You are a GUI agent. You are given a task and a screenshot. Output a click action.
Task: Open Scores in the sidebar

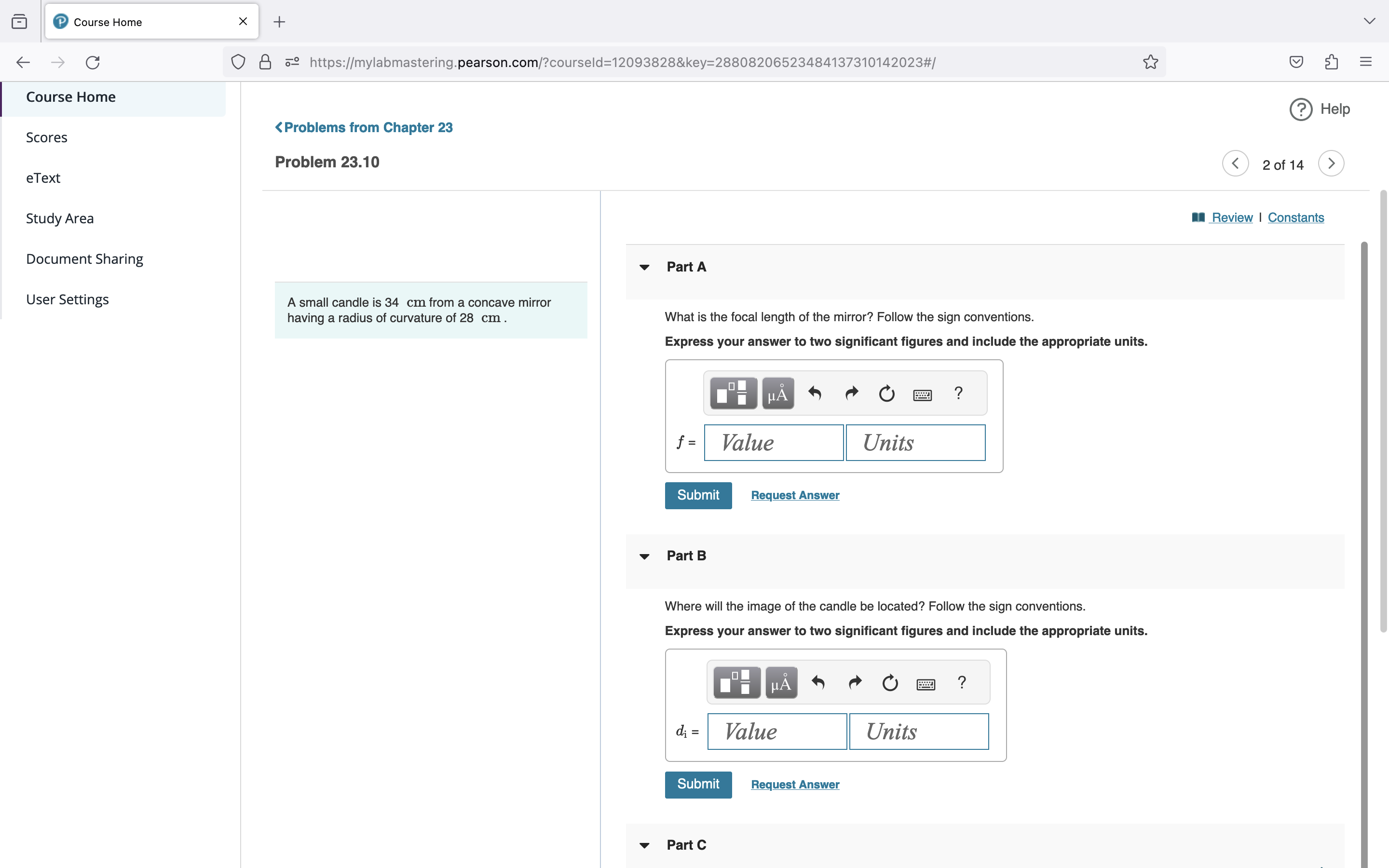(46, 137)
